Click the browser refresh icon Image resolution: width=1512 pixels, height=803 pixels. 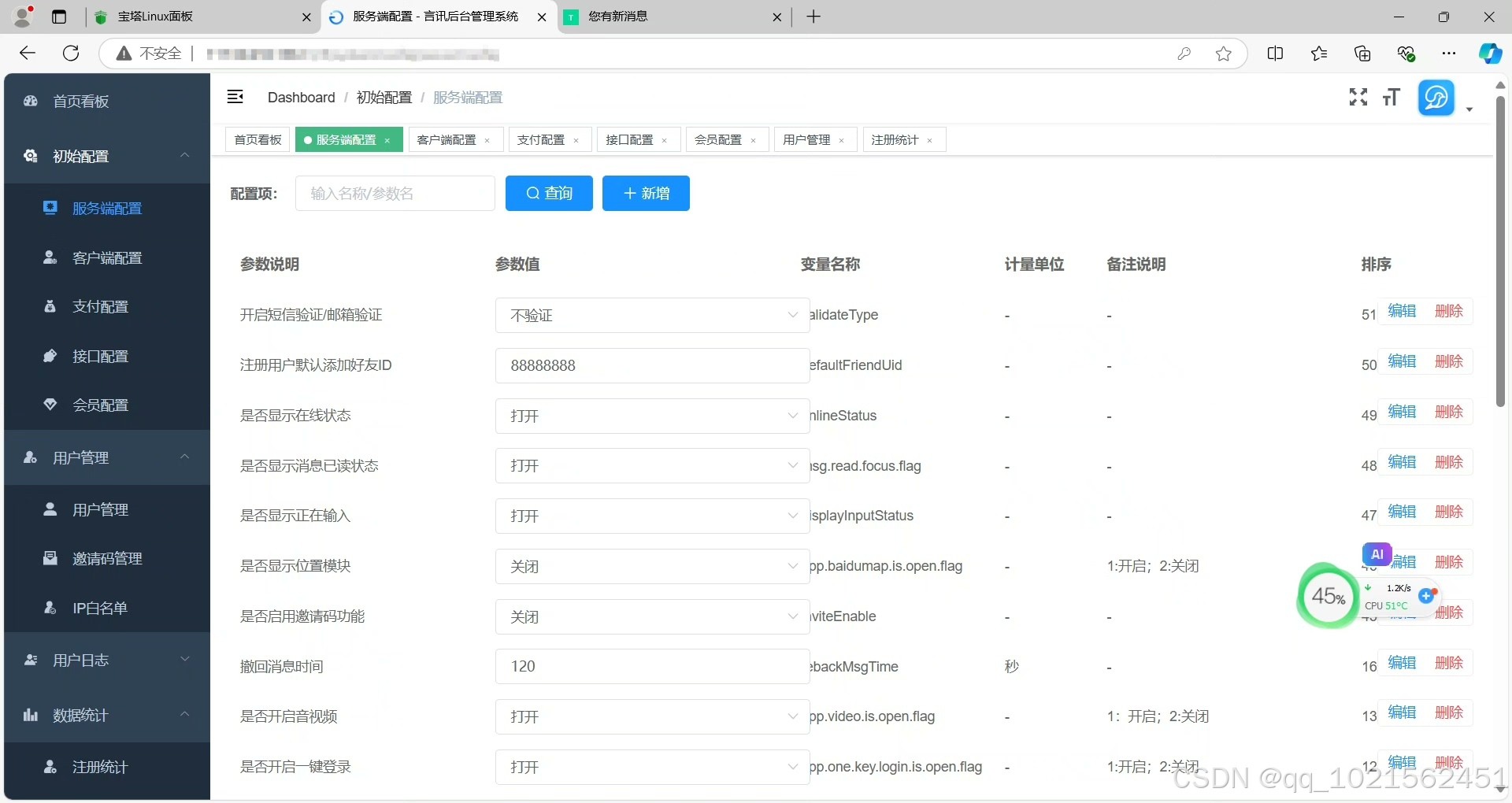tap(71, 53)
